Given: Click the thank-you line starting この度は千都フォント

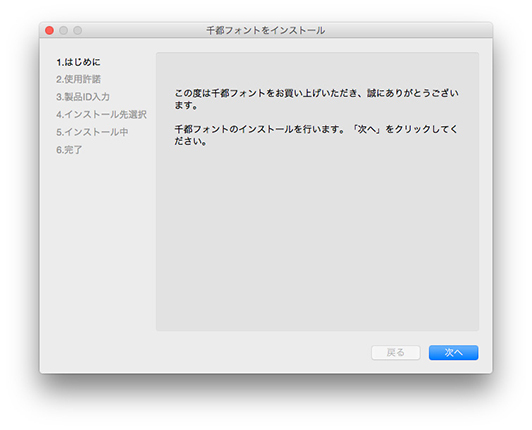Looking at the screenshot, I should click(x=316, y=93).
